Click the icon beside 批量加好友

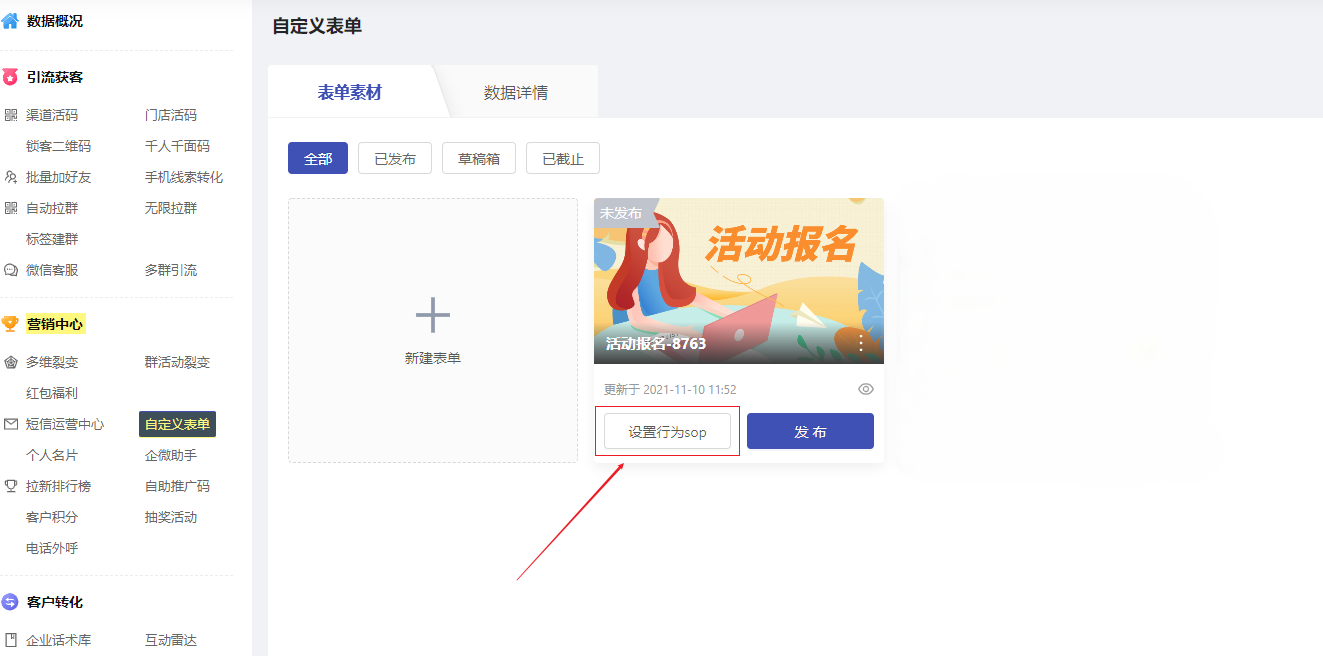[x=11, y=177]
